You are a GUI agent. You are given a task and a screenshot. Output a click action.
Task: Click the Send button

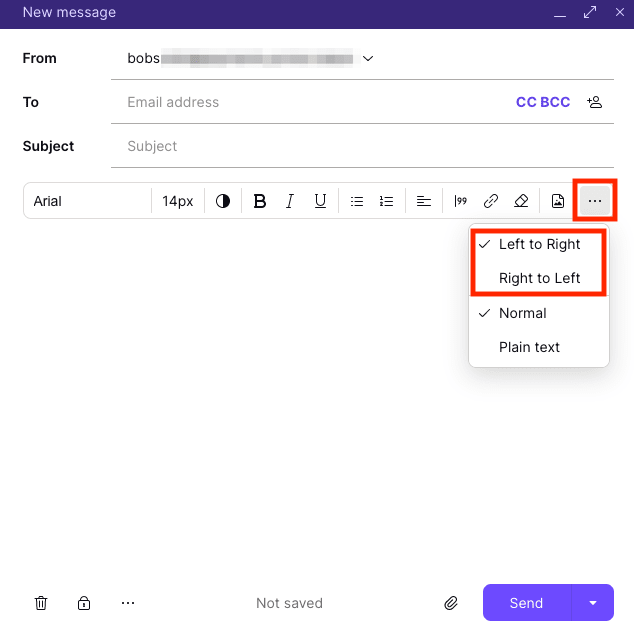(527, 603)
